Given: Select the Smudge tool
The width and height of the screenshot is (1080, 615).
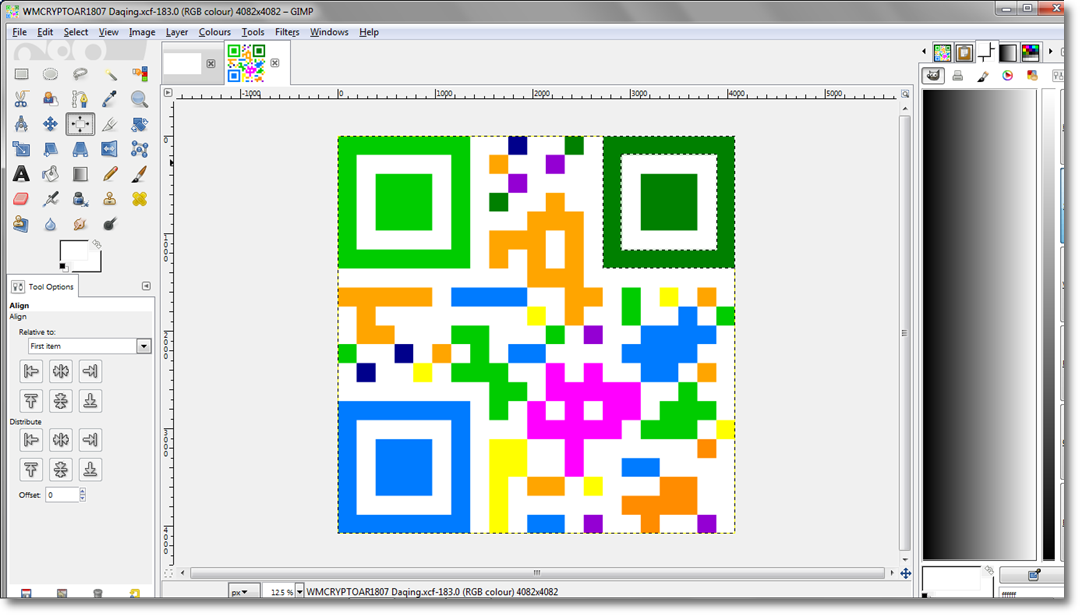Looking at the screenshot, I should pyautogui.click(x=80, y=224).
